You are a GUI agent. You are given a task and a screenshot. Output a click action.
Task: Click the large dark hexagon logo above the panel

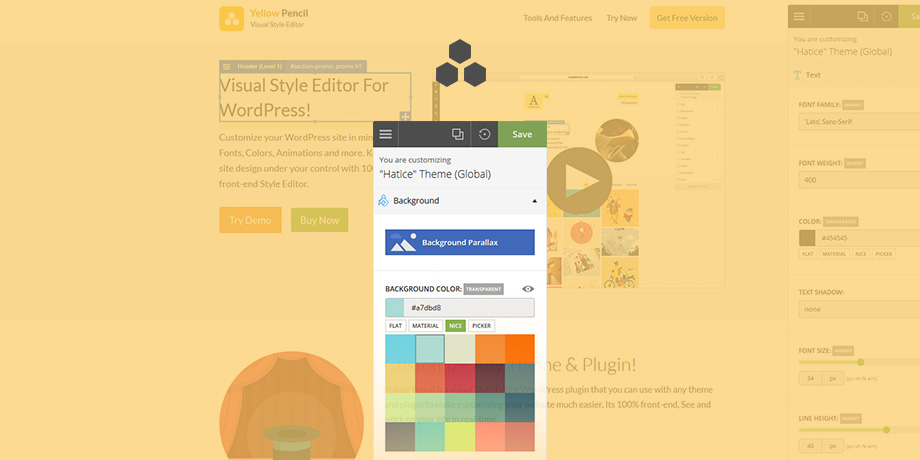(461, 63)
